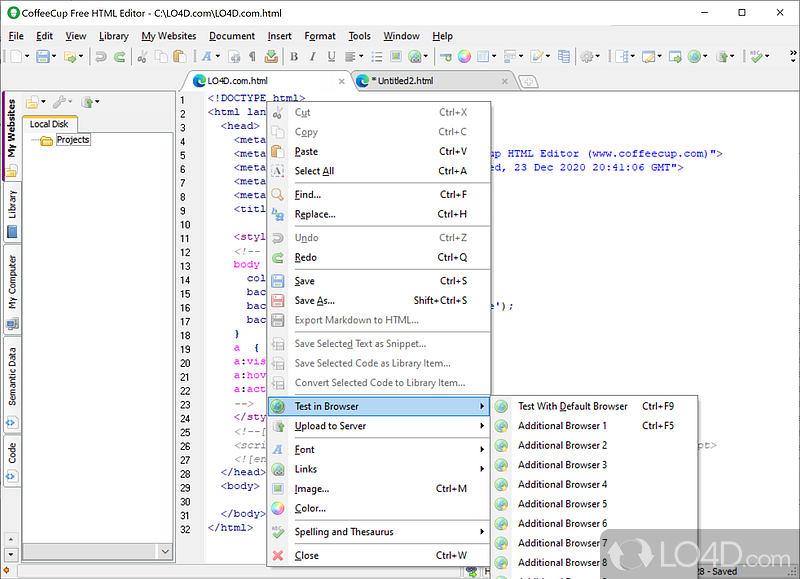
Task: Click the toolbar Paste clipboard icon
Action: (180, 56)
